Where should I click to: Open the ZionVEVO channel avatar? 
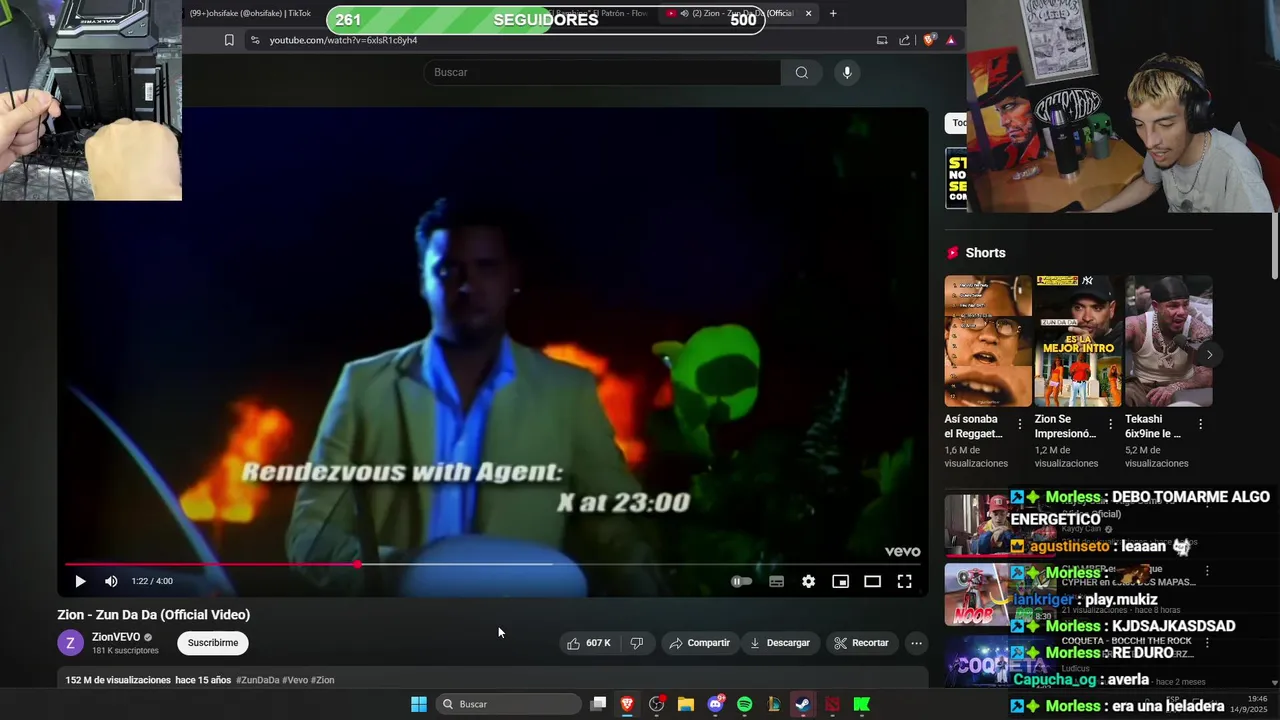(70, 643)
